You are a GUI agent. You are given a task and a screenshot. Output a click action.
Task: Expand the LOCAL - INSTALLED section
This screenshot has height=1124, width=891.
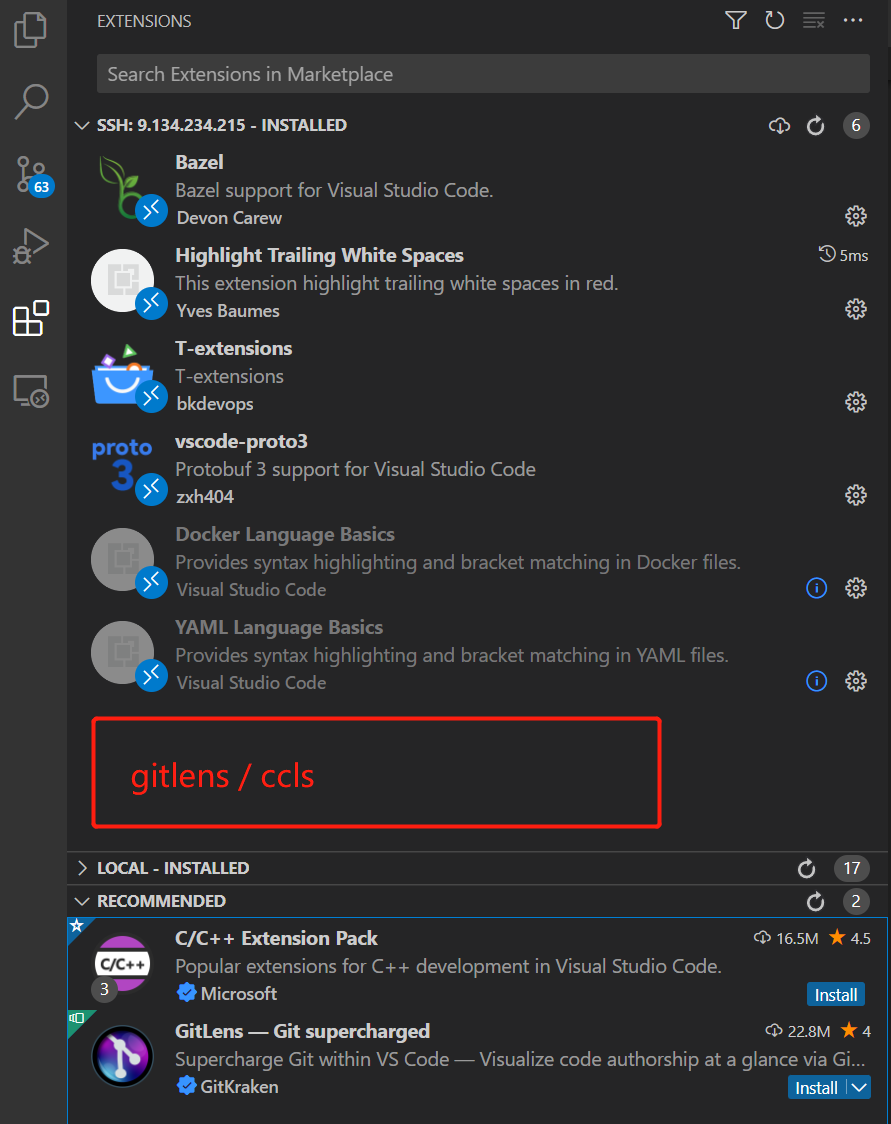(83, 868)
